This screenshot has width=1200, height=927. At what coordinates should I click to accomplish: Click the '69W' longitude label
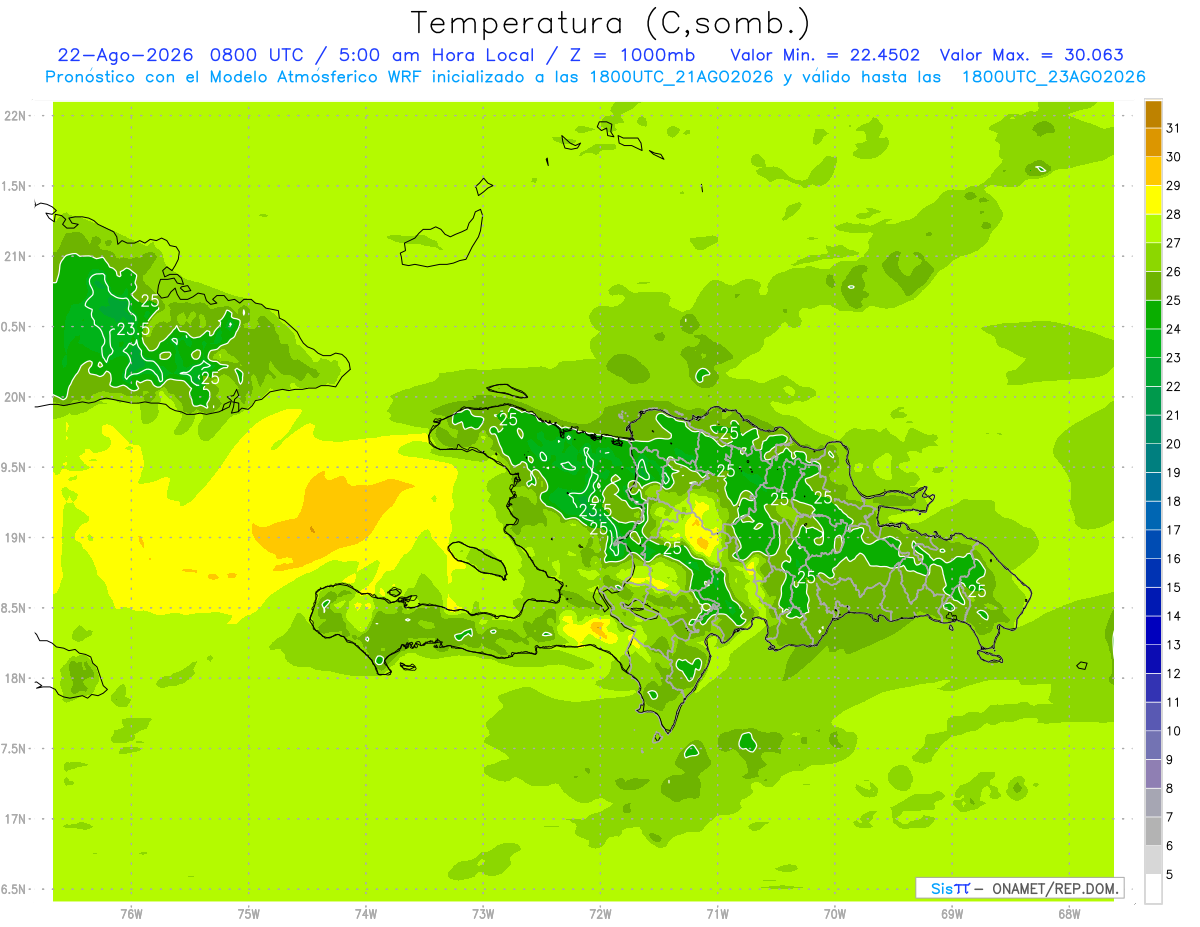(x=952, y=914)
